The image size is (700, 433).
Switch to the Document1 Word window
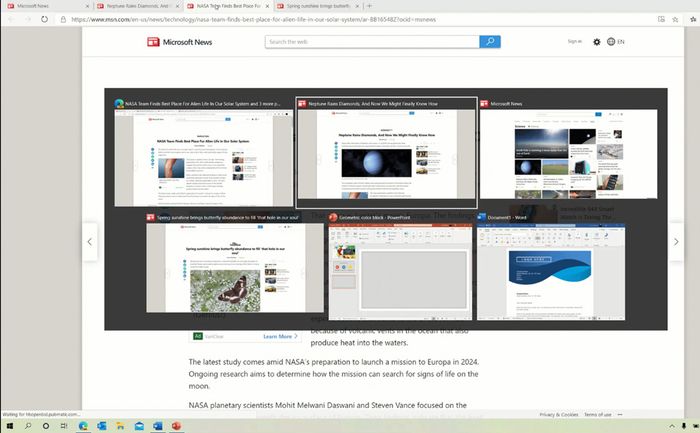(x=551, y=267)
